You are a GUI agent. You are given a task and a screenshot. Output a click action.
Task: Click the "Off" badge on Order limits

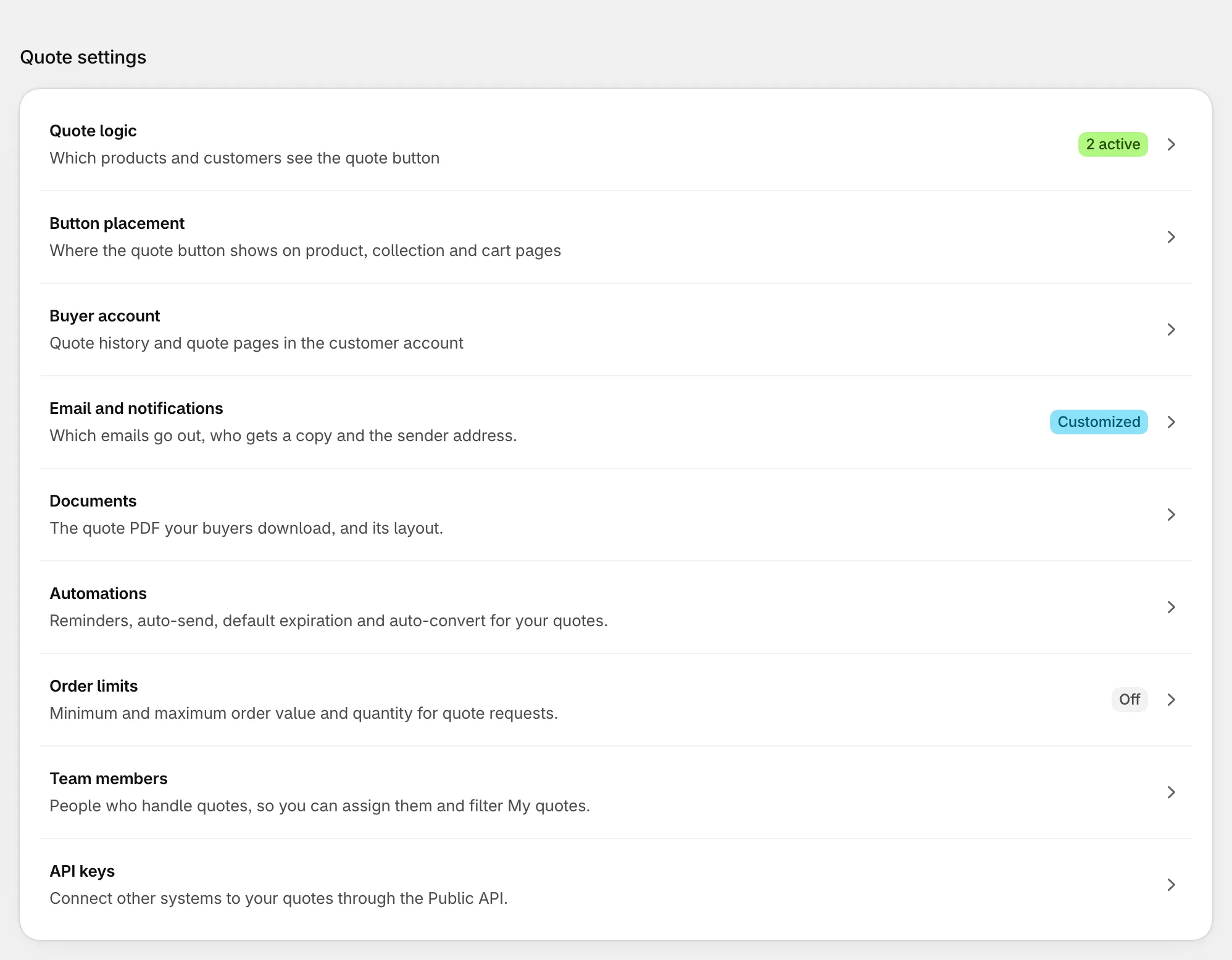tap(1130, 700)
